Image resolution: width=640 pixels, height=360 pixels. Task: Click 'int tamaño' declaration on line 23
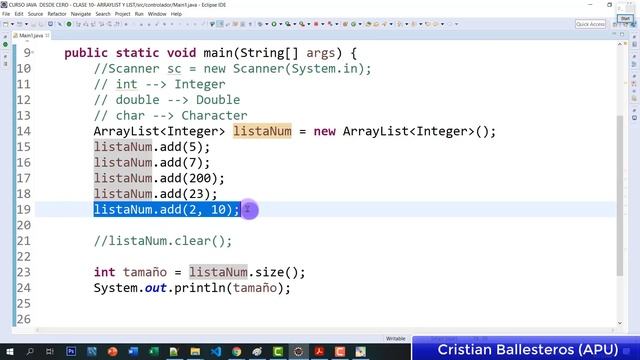130,272
